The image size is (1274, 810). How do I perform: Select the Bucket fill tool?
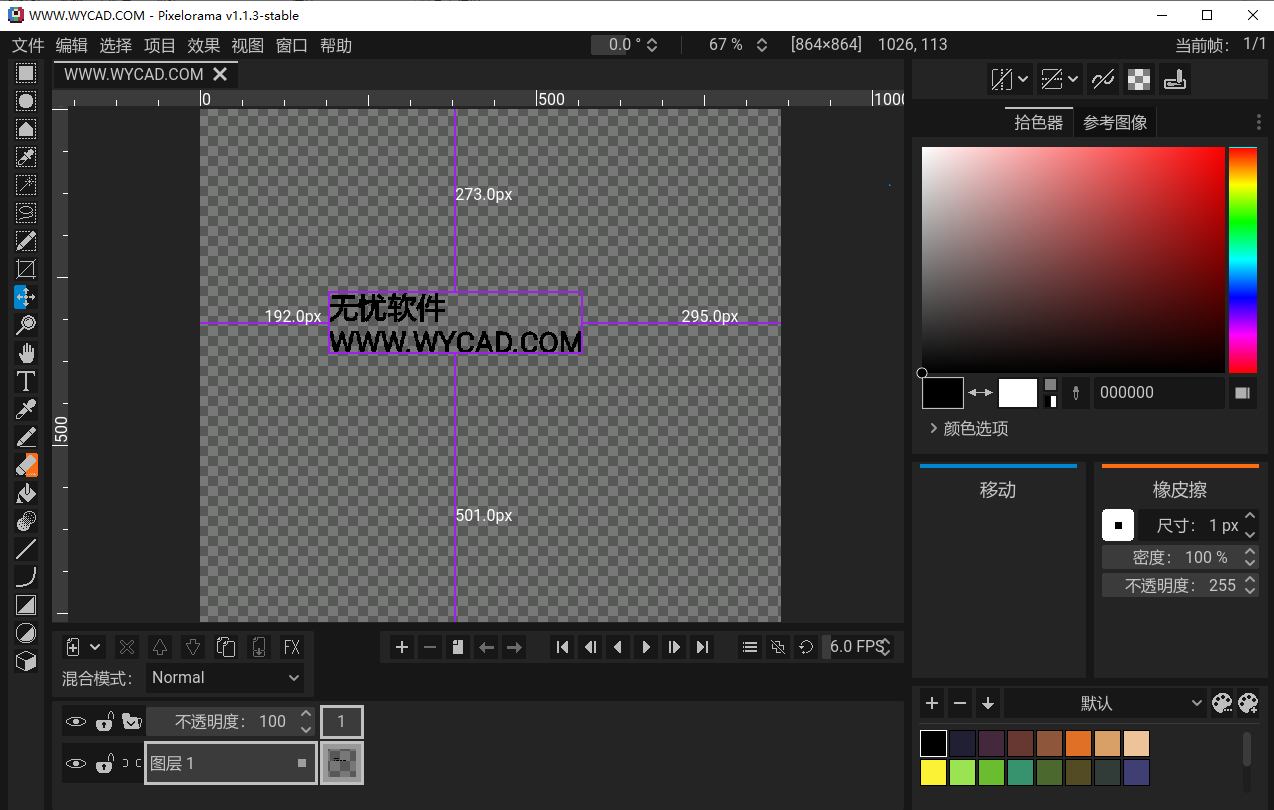(25, 492)
